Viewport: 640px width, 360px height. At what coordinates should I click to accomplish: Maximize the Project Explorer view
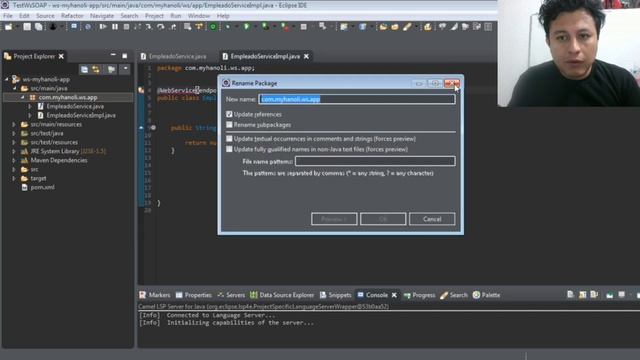pos(125,56)
